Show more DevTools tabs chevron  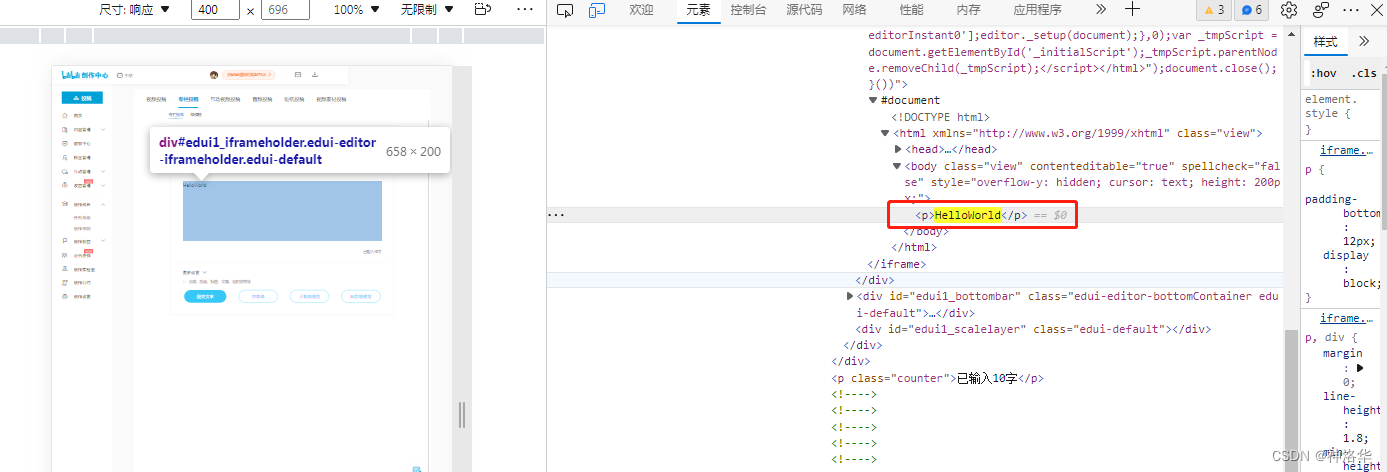[1100, 9]
